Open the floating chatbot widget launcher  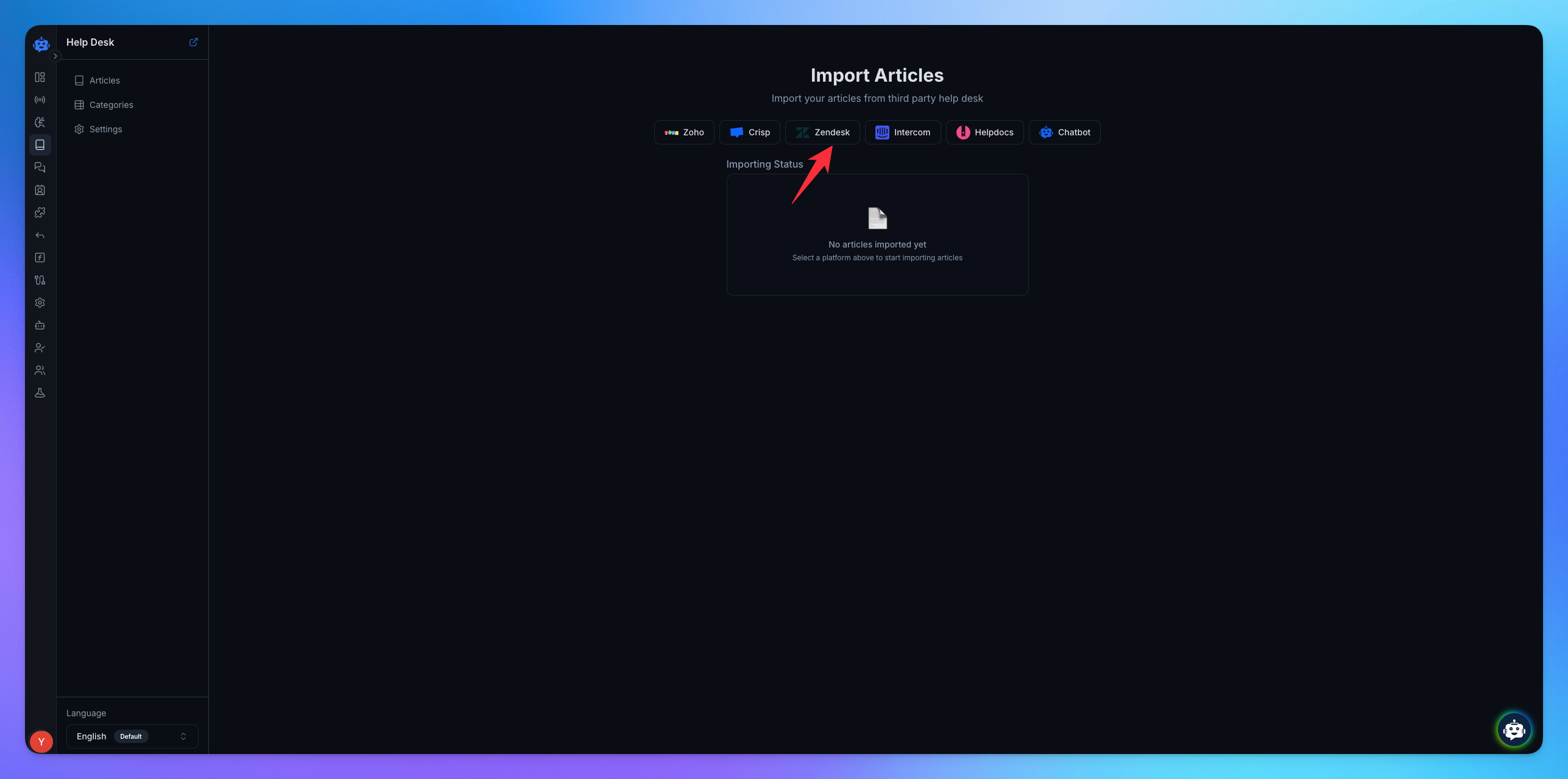pos(1514,730)
